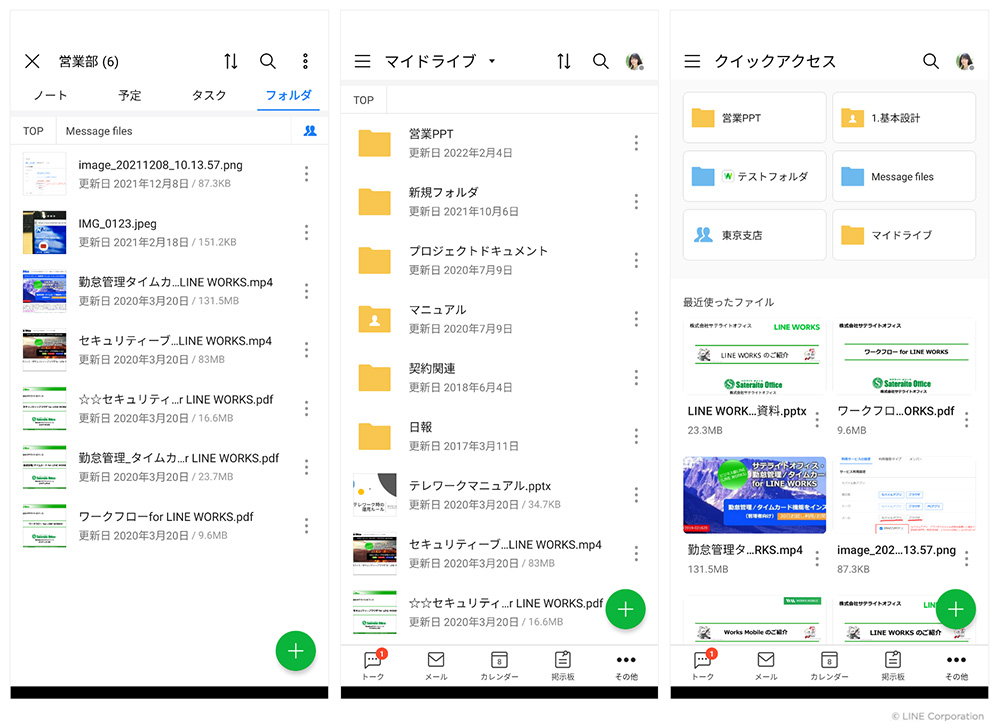1000x728 pixels.
Task: Open その他 in マイドライブ bottom bar
Action: [626, 666]
